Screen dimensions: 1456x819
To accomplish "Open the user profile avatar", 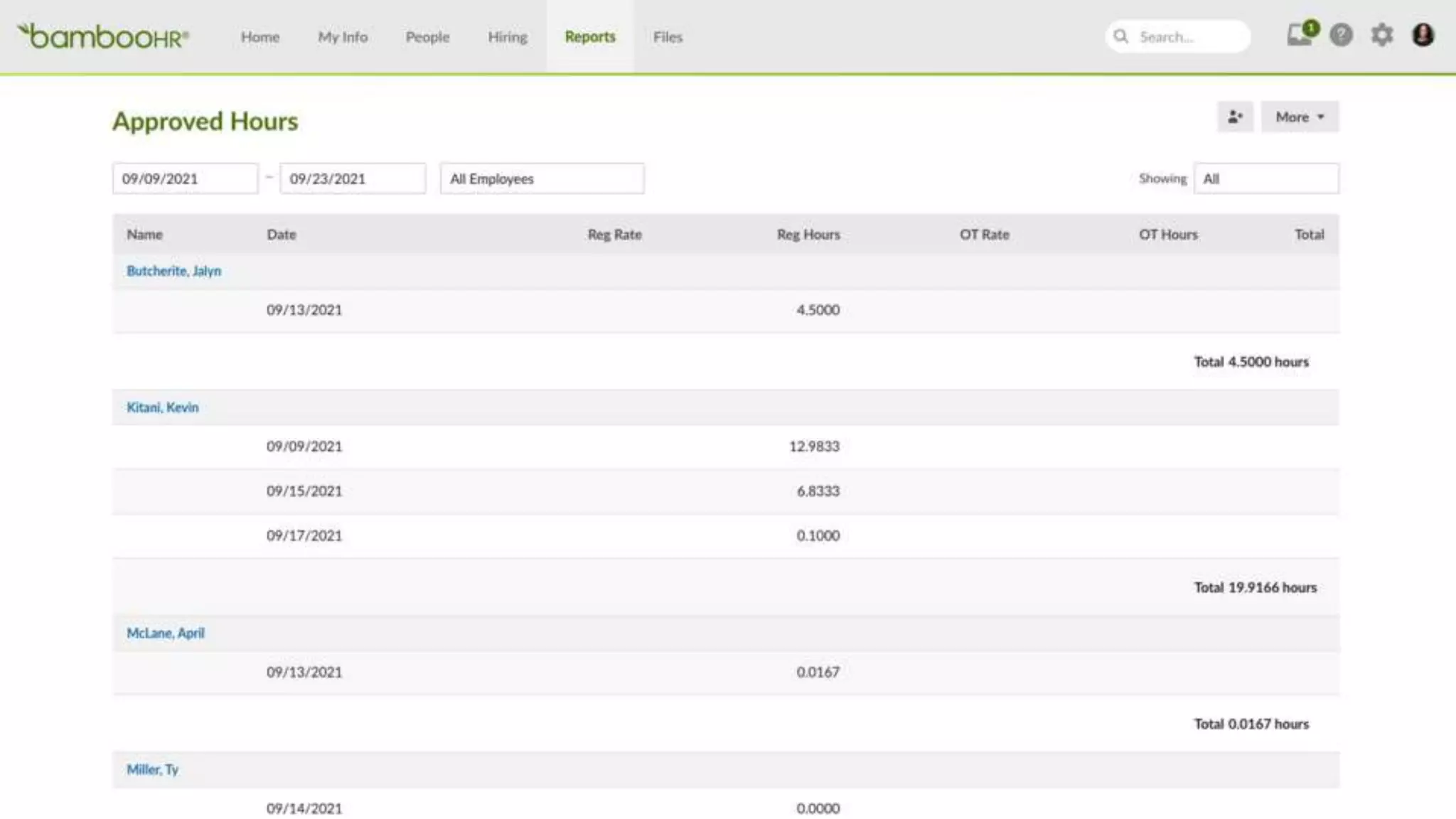I will [x=1423, y=35].
